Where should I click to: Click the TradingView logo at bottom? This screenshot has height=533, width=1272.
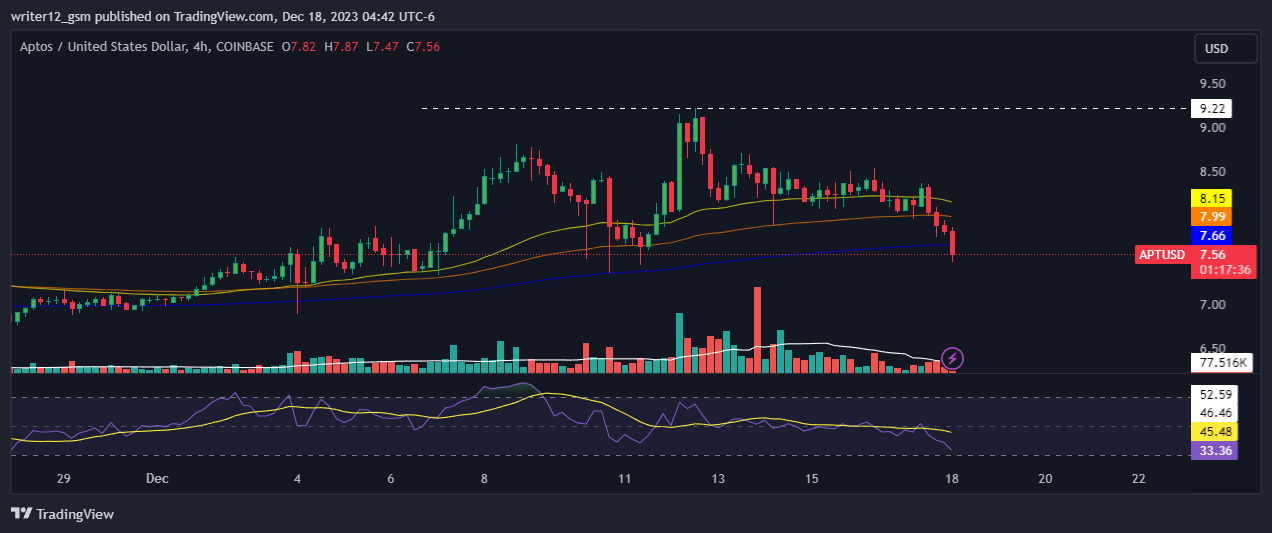tap(63, 514)
